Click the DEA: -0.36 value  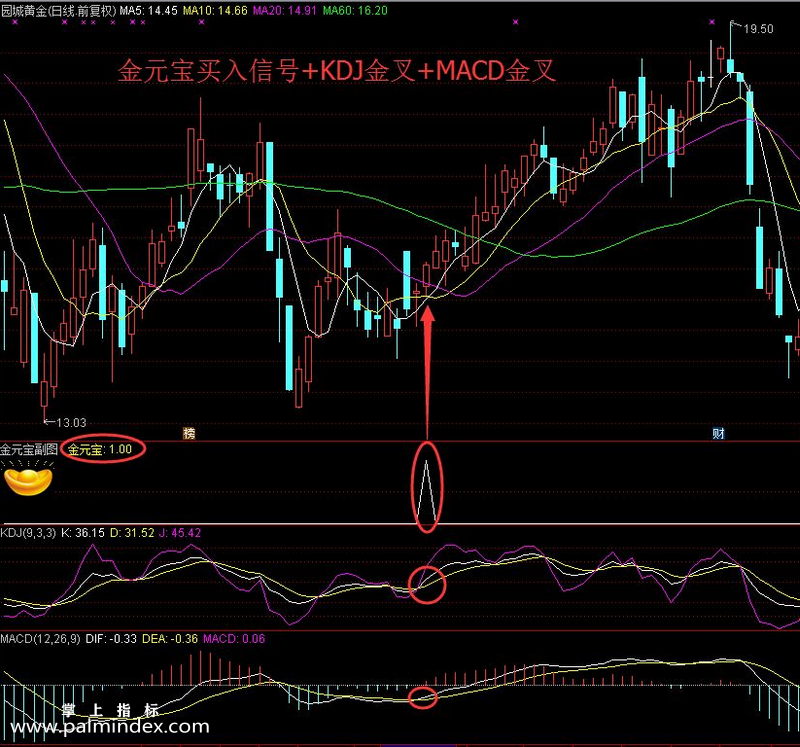point(170,639)
